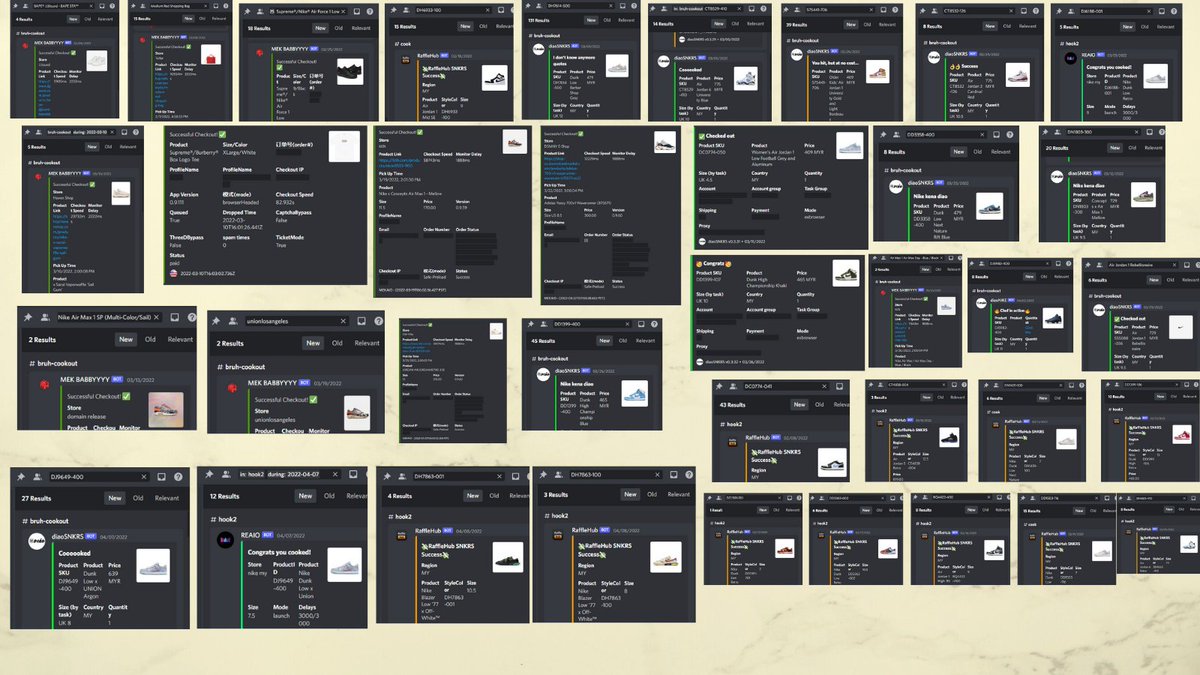
Task: Open the sneaker thumbnail in the unionlosangeles result
Action: [x=357, y=412]
